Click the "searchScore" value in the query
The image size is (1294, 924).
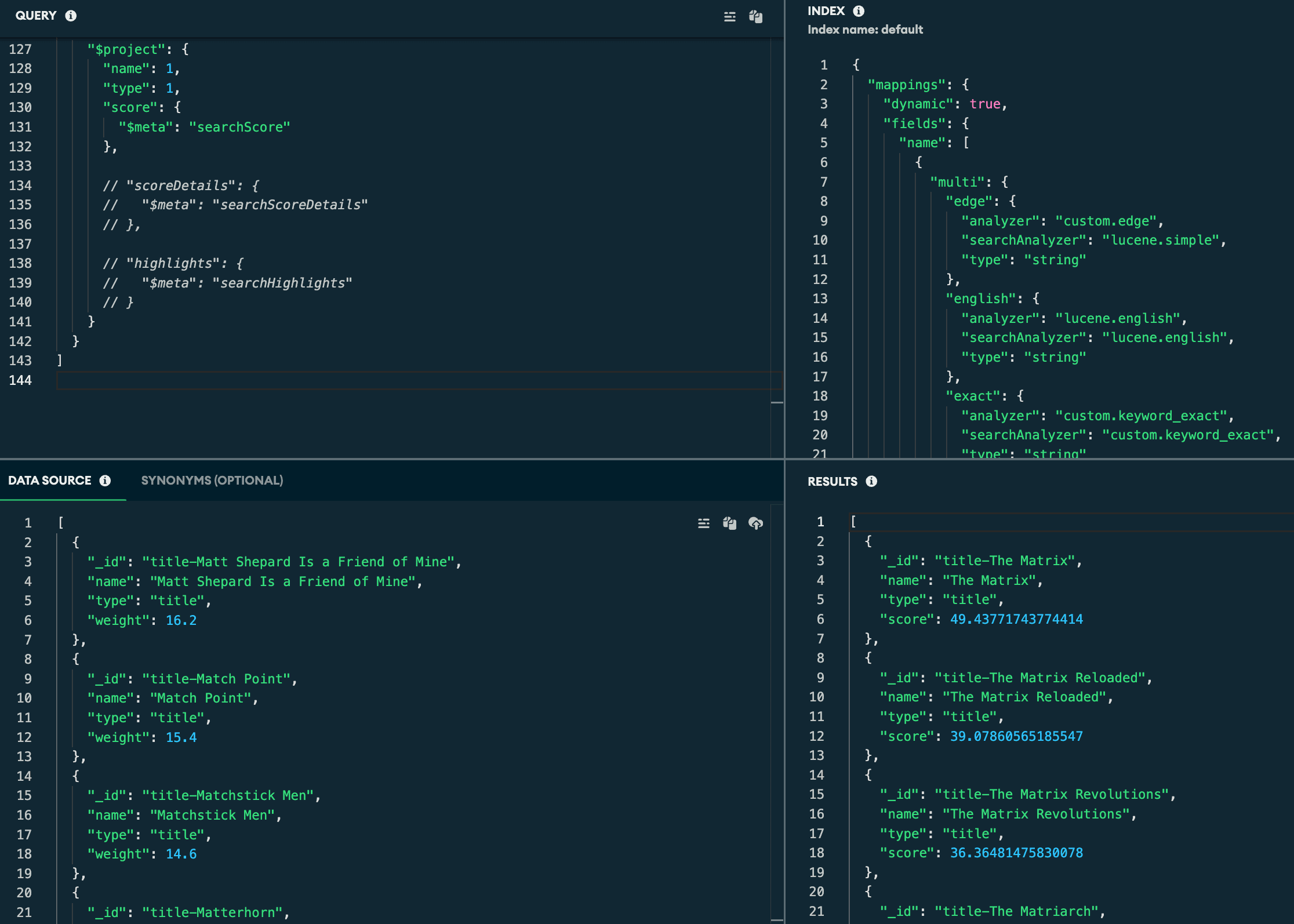[239, 127]
